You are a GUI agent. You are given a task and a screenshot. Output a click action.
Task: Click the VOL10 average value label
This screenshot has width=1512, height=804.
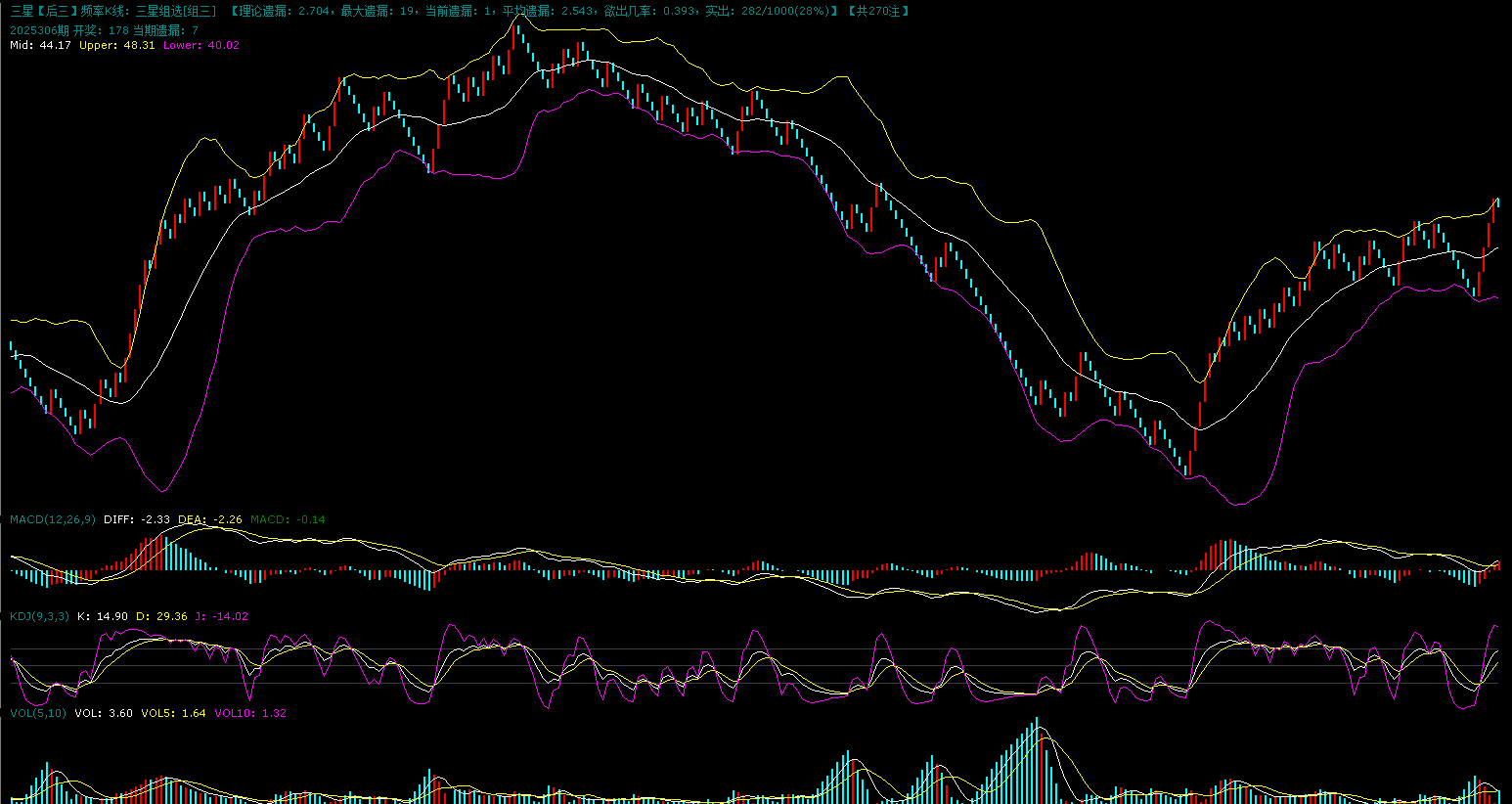(249, 713)
